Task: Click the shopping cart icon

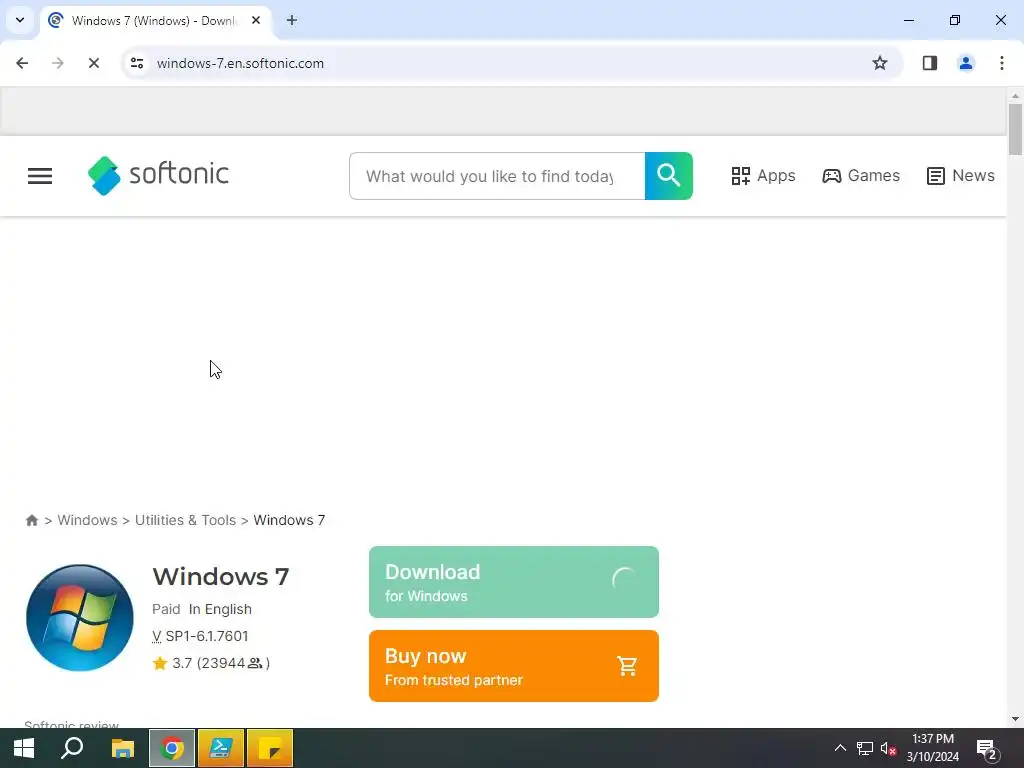Action: 627,666
